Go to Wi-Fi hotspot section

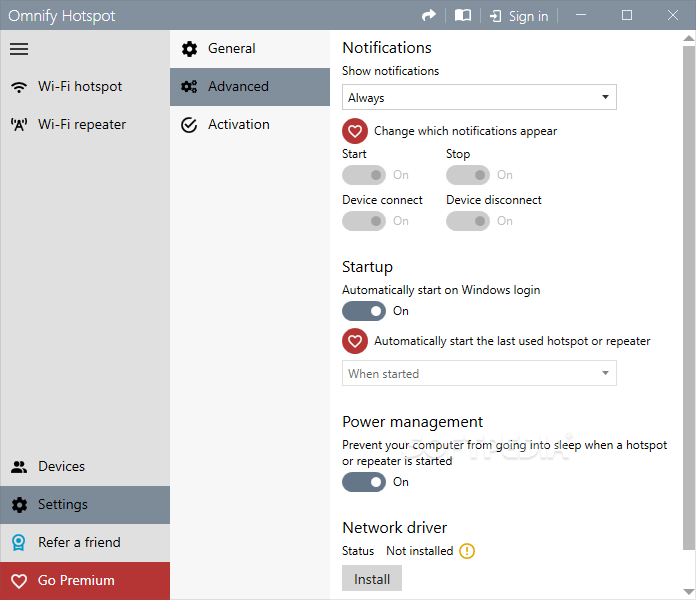pos(85,87)
